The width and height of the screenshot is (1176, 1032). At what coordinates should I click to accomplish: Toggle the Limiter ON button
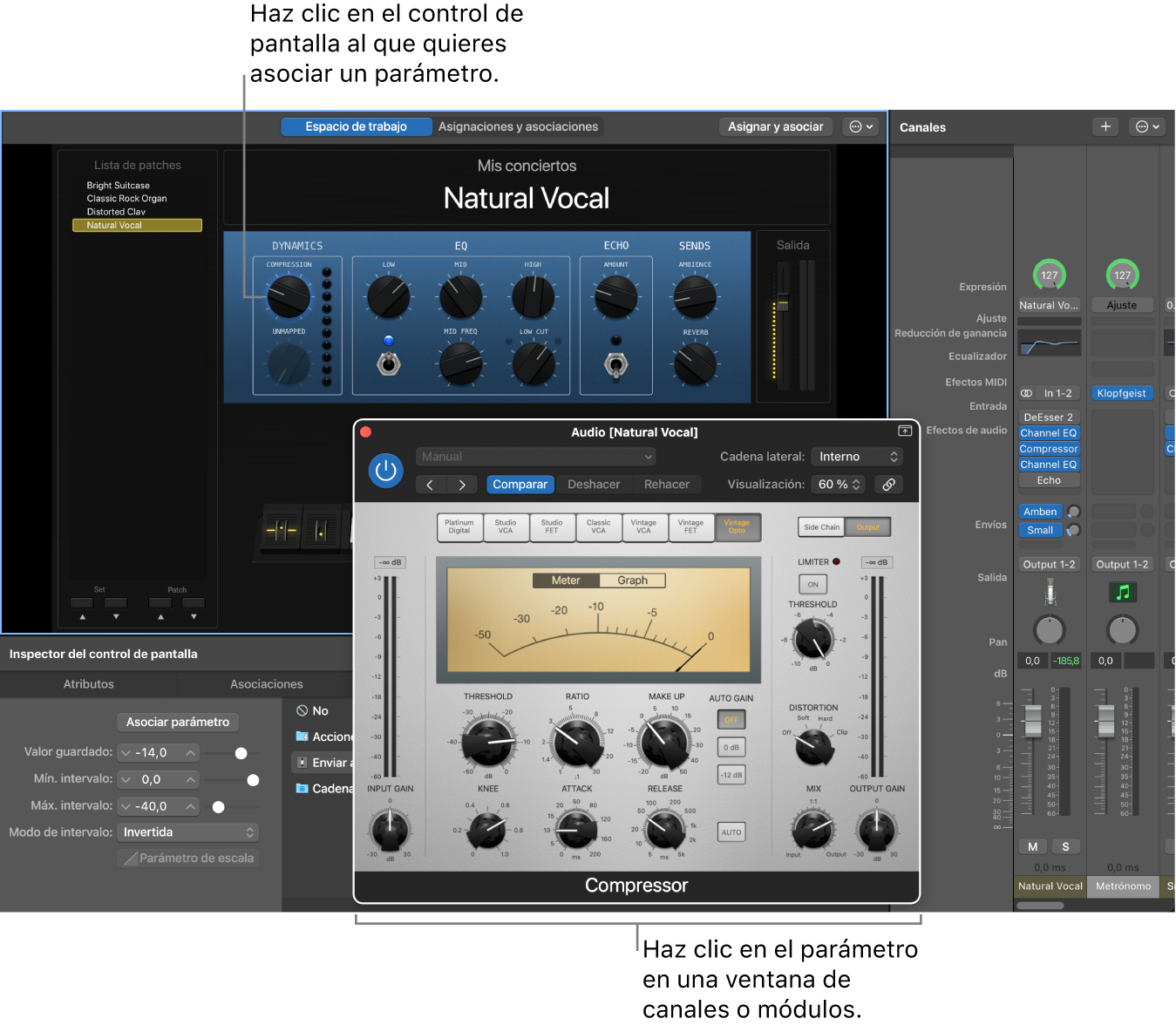pyautogui.click(x=812, y=585)
